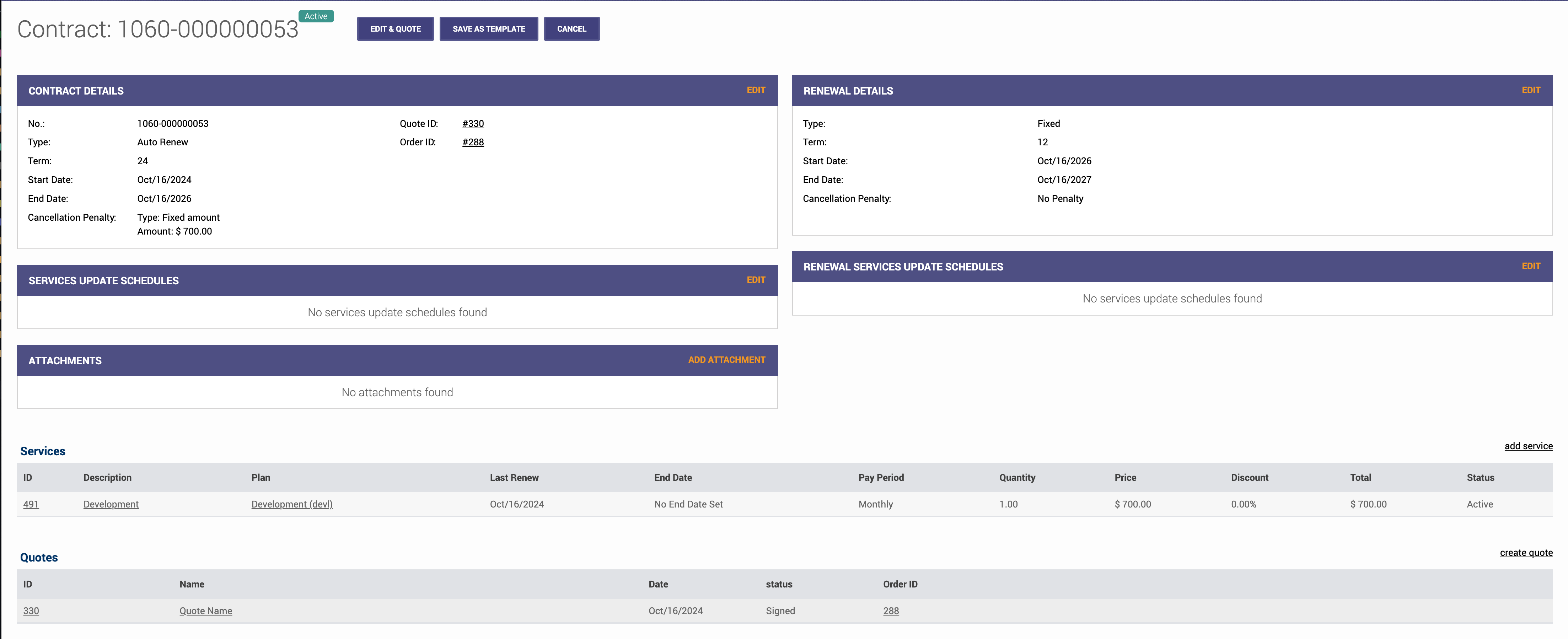
Task: Click Save As Template button
Action: tap(488, 28)
